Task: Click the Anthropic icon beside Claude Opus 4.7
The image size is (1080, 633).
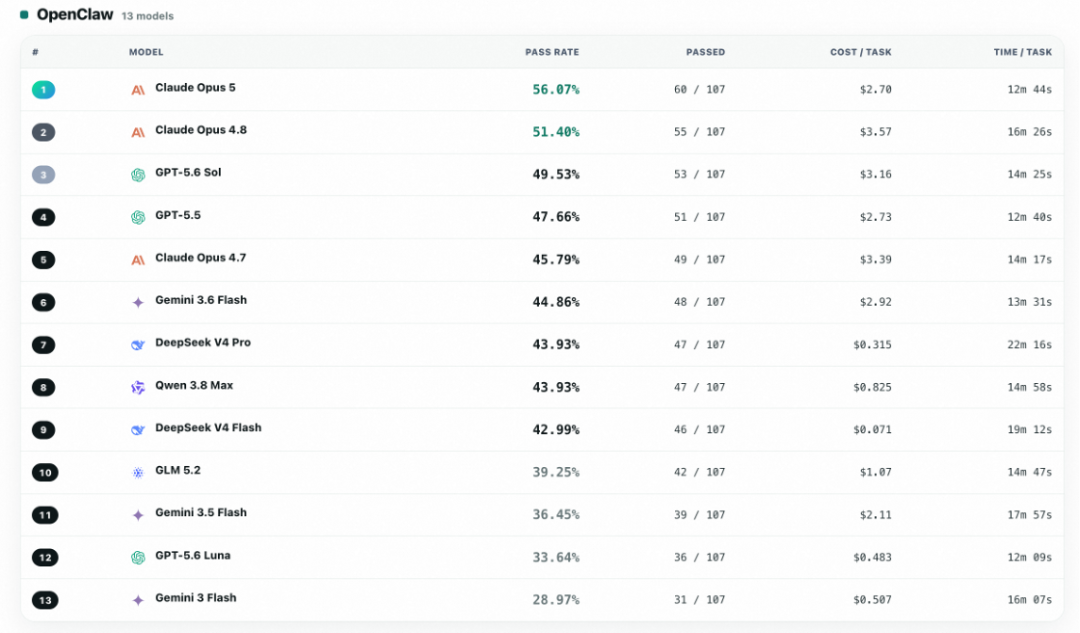Action: click(x=138, y=260)
